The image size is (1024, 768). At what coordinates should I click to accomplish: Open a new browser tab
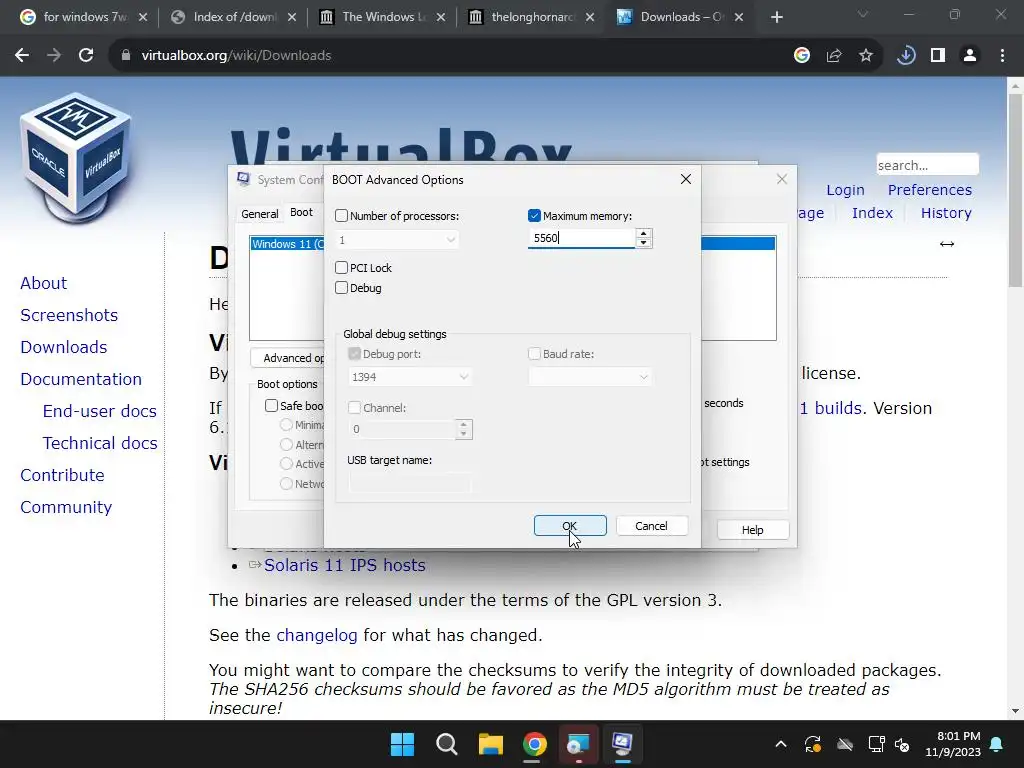(776, 17)
